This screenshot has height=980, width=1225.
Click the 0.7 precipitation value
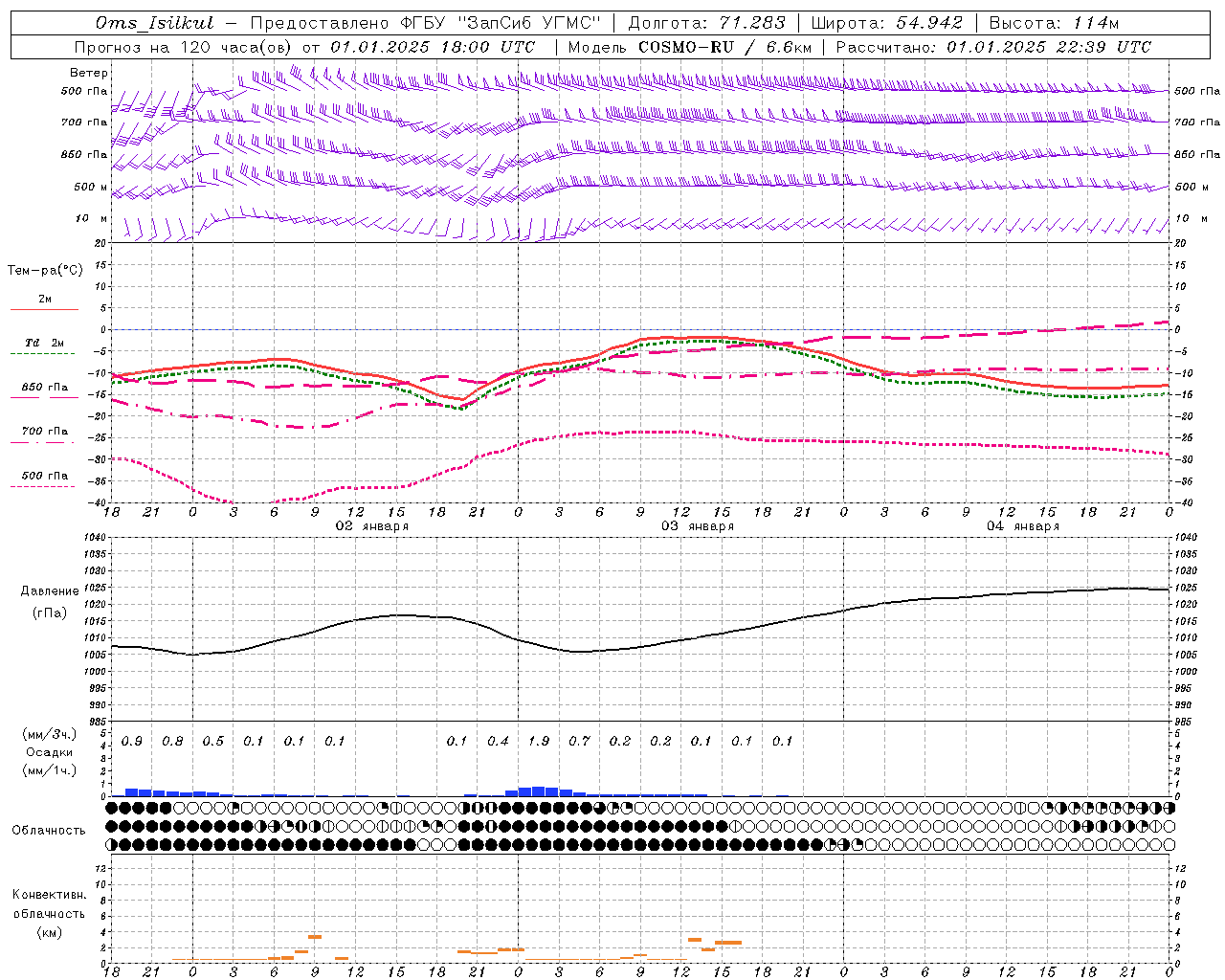point(579,742)
